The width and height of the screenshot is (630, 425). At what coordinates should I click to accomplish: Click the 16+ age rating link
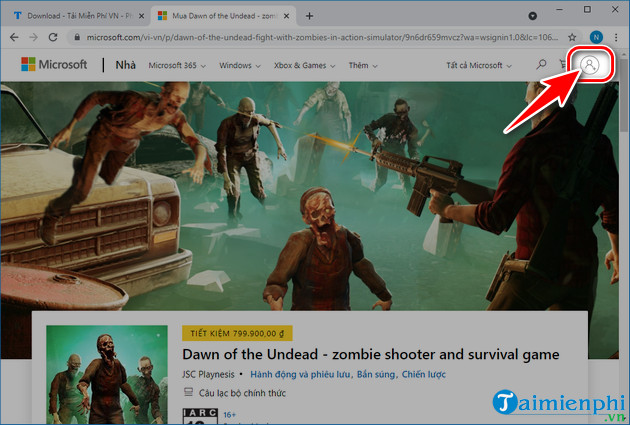pyautogui.click(x=229, y=415)
